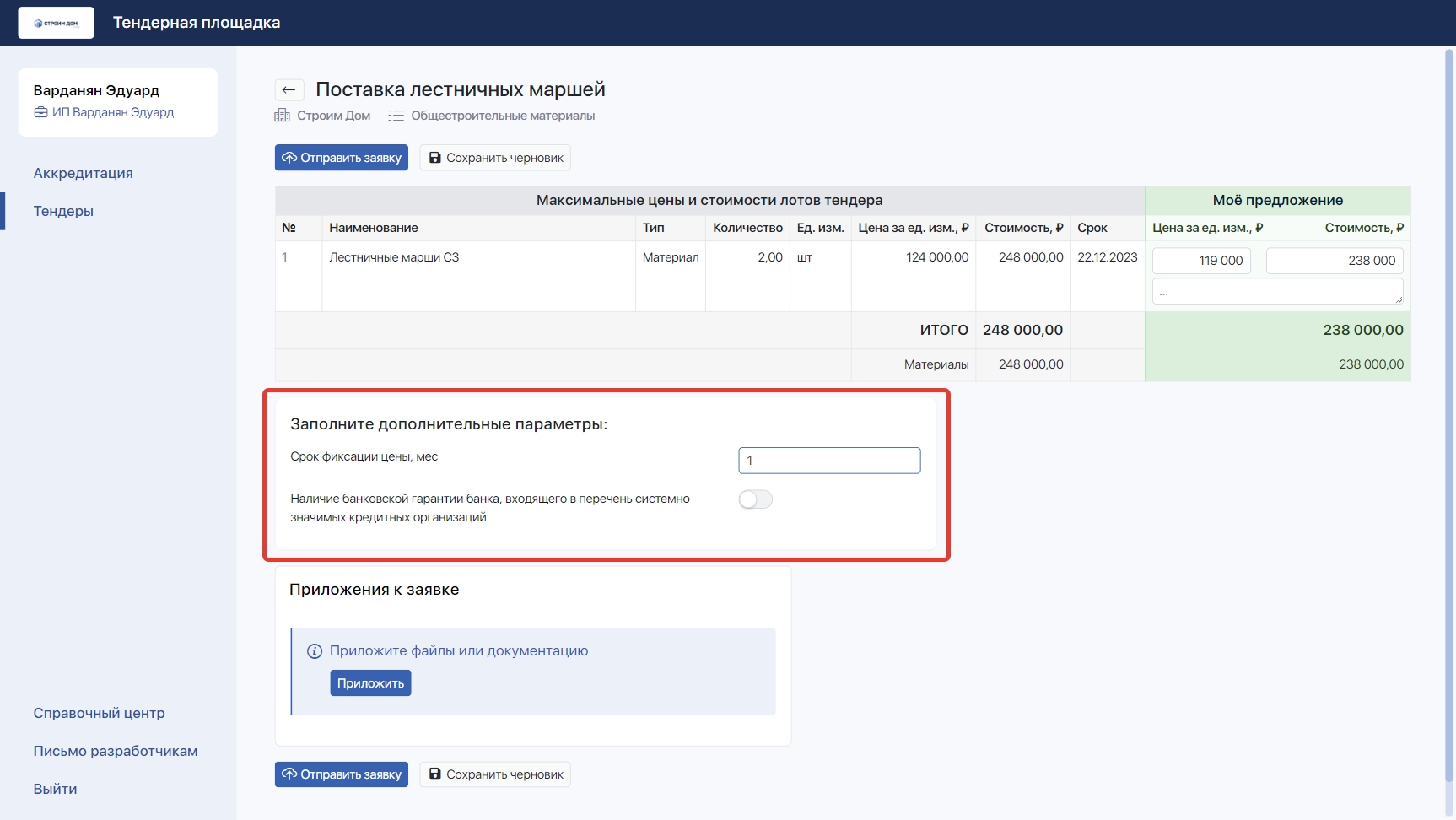
Task: Click the upload cloud icon on bottom Отправить заявку
Action: 289,774
